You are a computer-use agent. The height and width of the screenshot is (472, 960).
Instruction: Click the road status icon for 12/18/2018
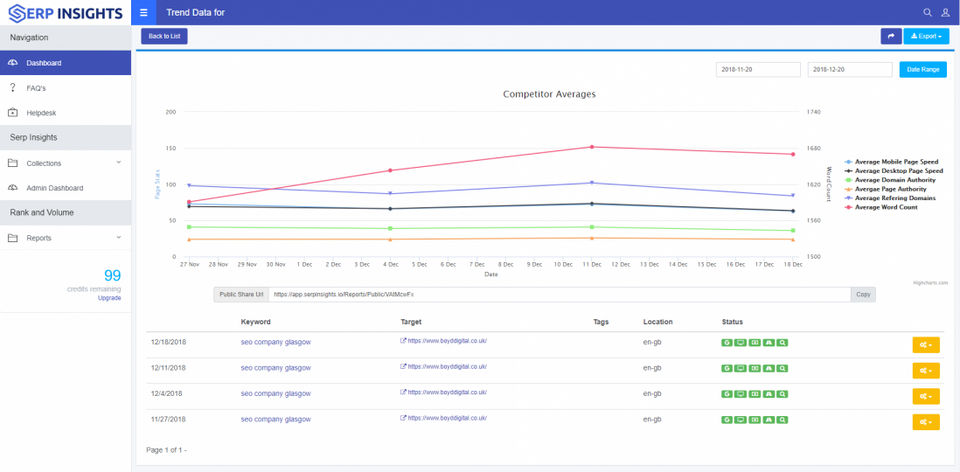(769, 342)
